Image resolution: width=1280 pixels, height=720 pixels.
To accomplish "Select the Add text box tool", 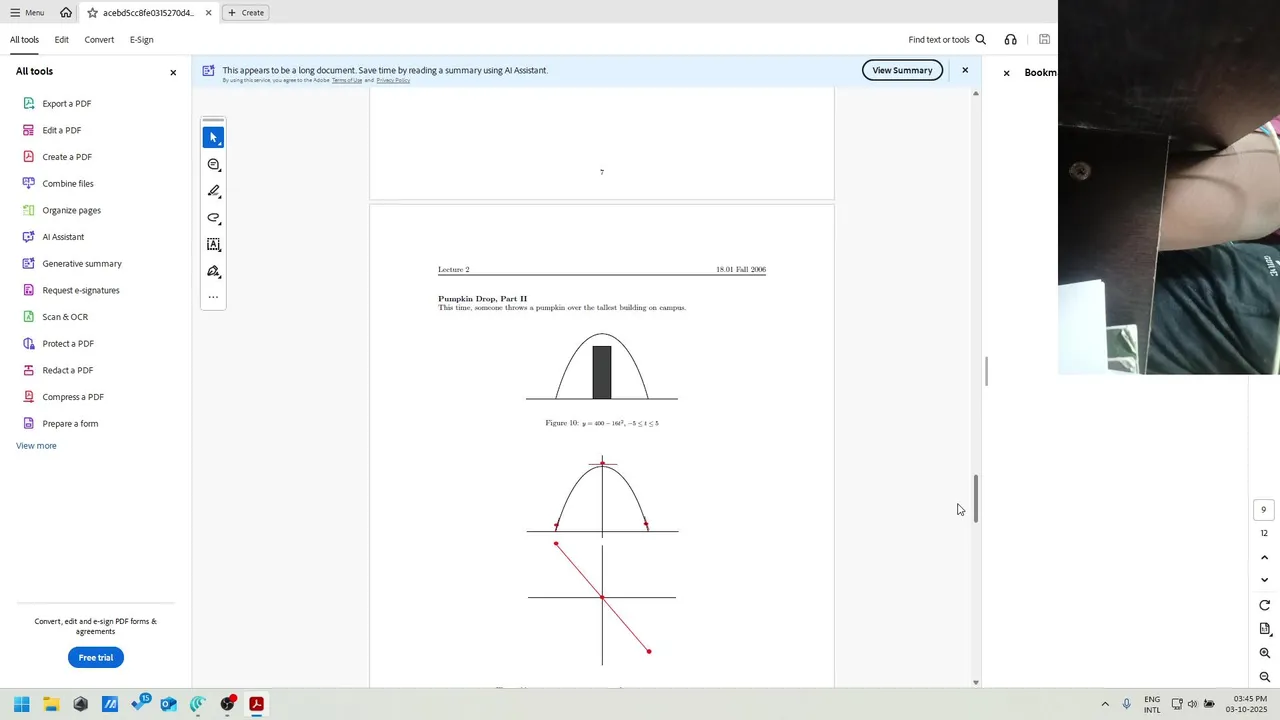I will click(x=213, y=244).
